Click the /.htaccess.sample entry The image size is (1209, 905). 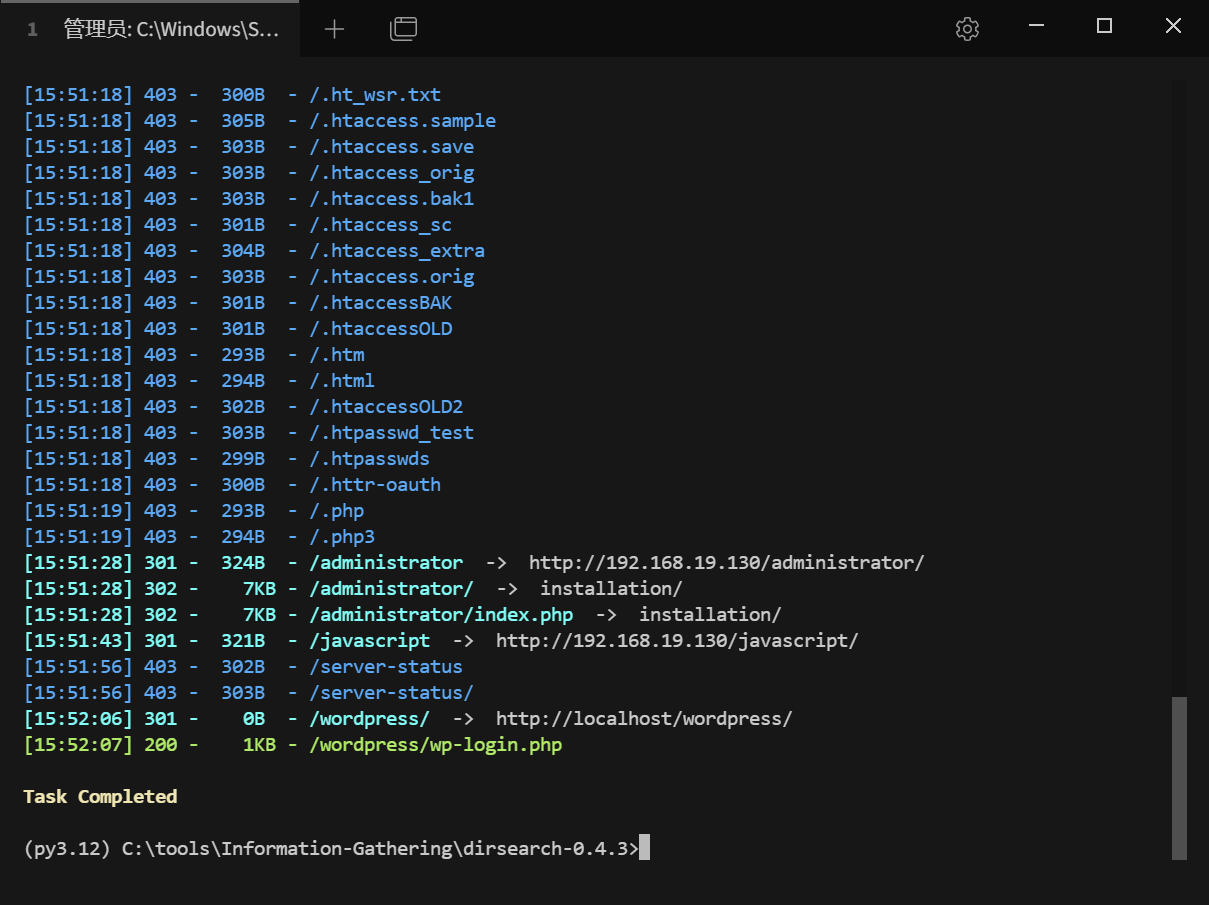tap(402, 121)
